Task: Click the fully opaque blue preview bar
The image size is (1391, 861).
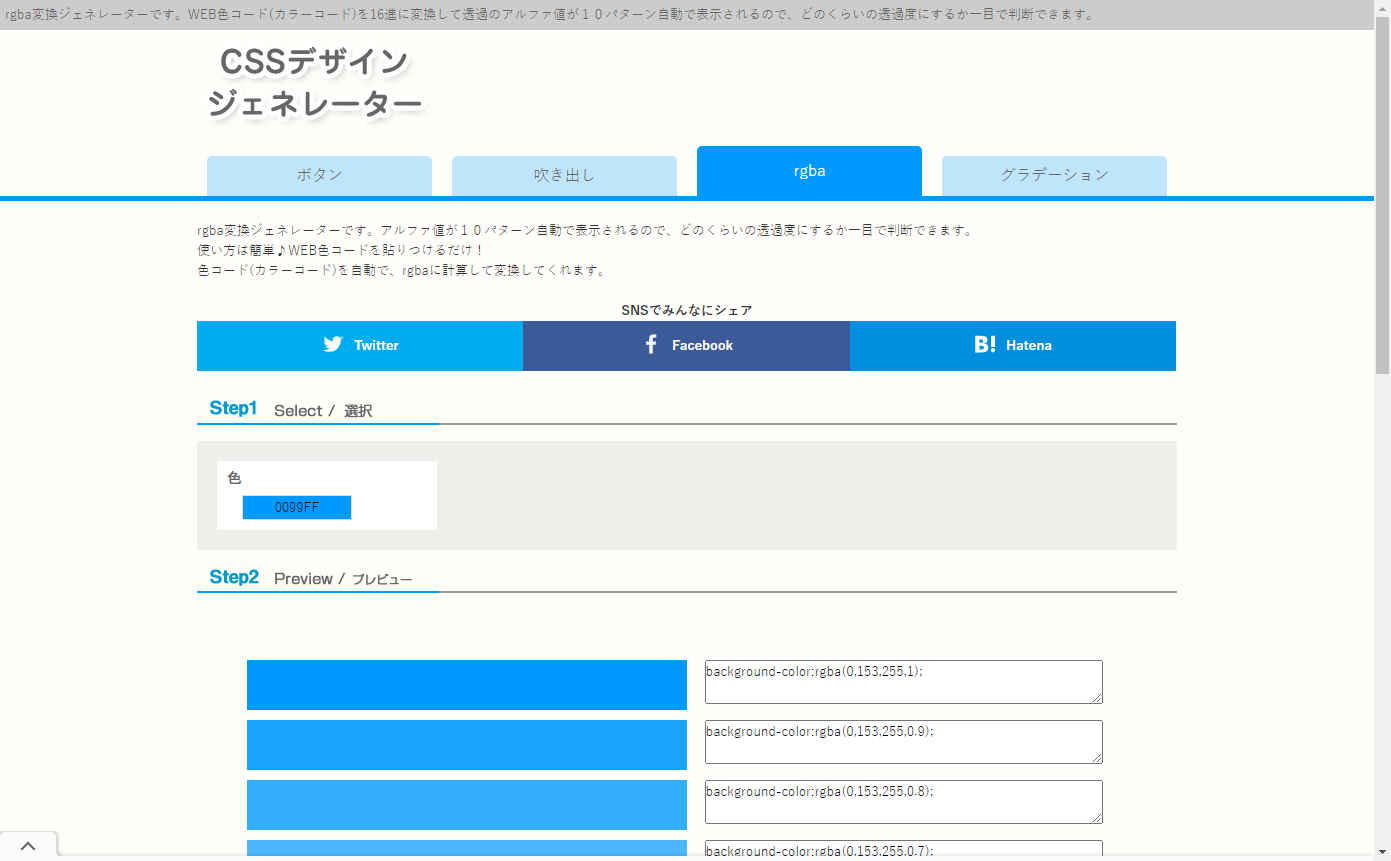Action: [x=466, y=685]
